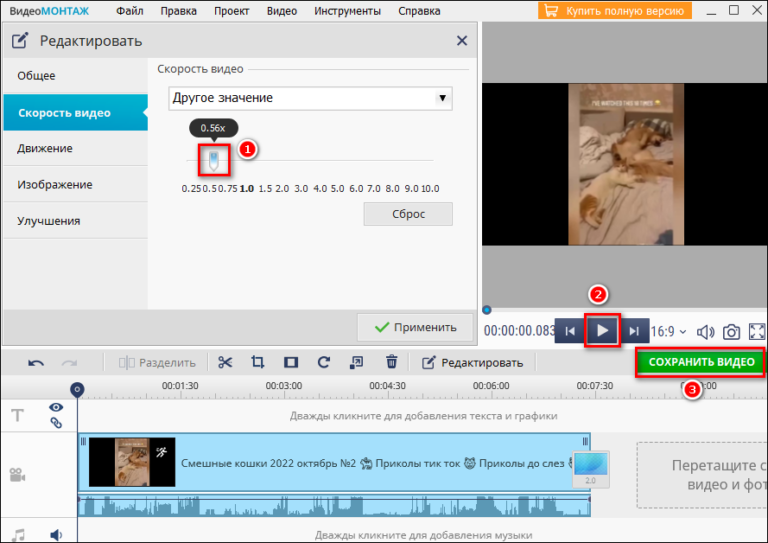The image size is (768, 543).
Task: Close the Редактировать panel
Action: click(x=461, y=41)
